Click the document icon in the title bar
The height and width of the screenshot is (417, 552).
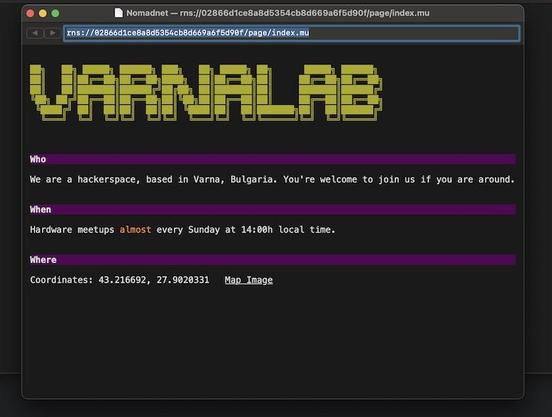point(119,13)
